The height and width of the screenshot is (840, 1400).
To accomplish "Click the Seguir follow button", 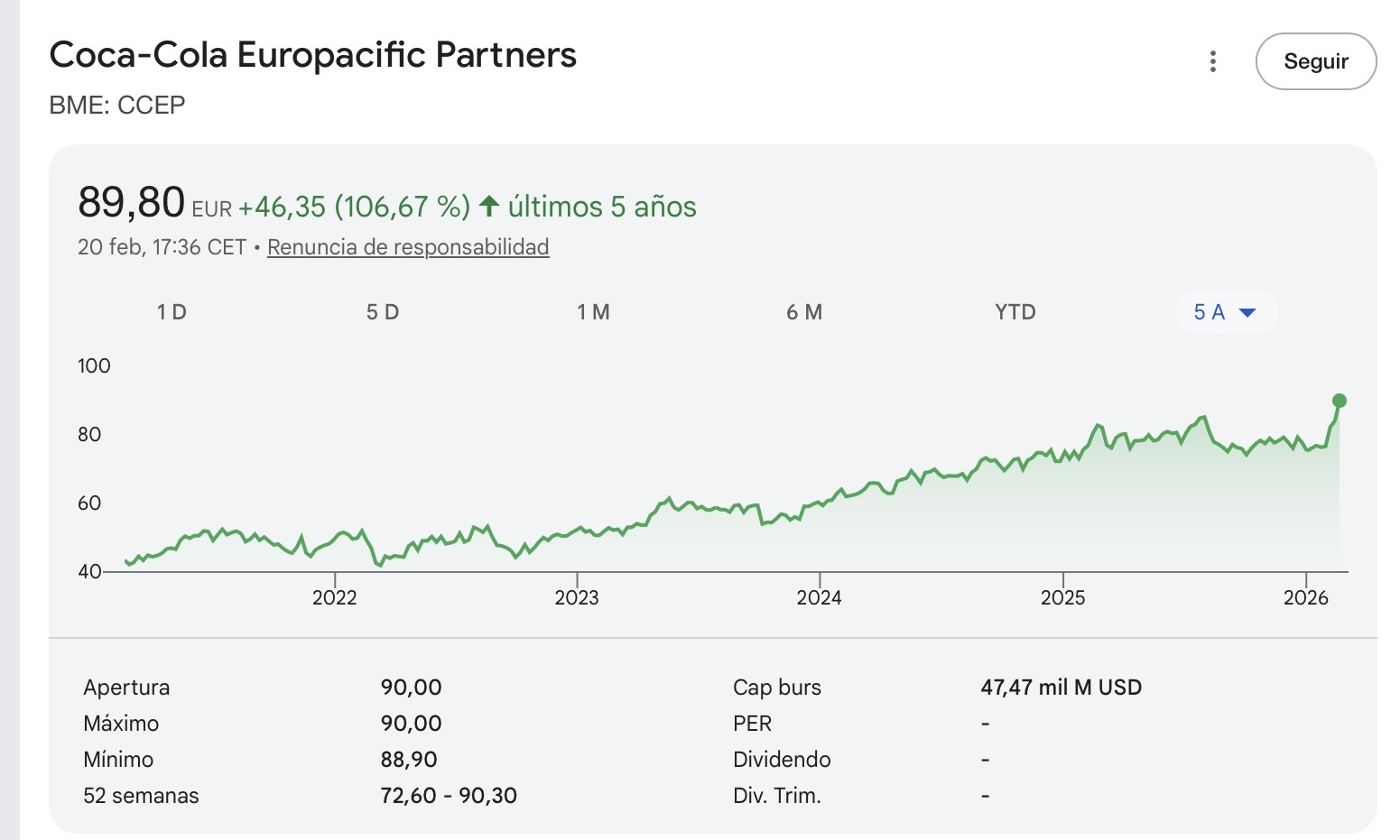I will (x=1315, y=61).
